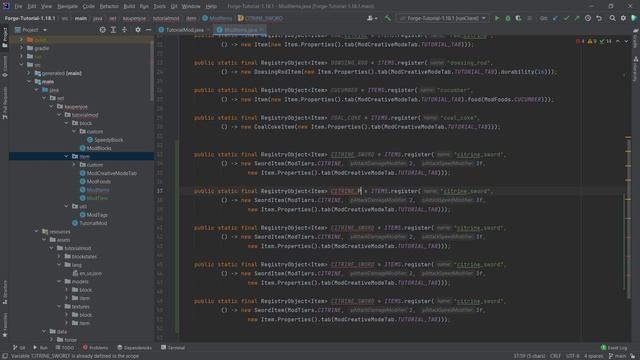The image size is (640, 360).
Task: Collapse the block package
Action: click(x=67, y=123)
